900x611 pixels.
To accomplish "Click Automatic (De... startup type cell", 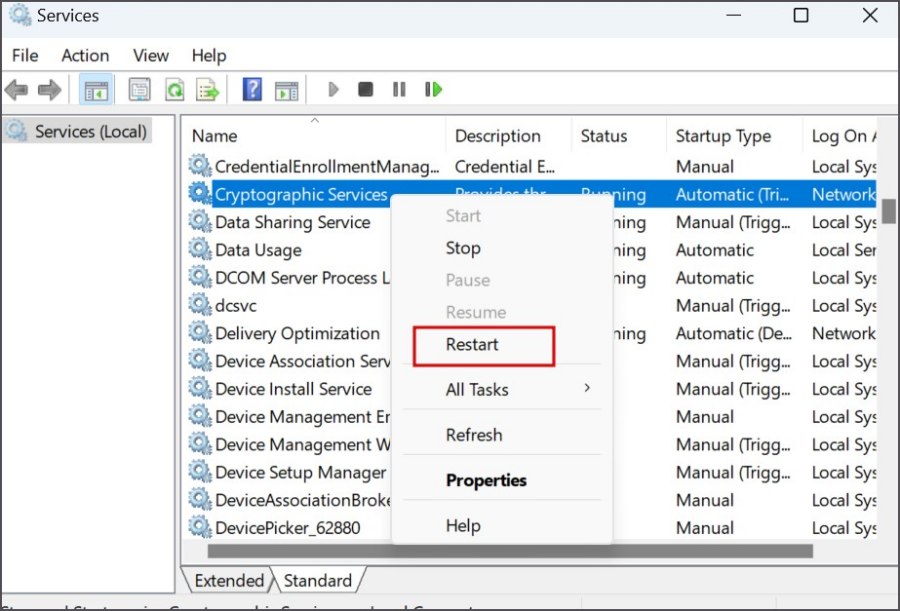I will pyautogui.click(x=734, y=334).
